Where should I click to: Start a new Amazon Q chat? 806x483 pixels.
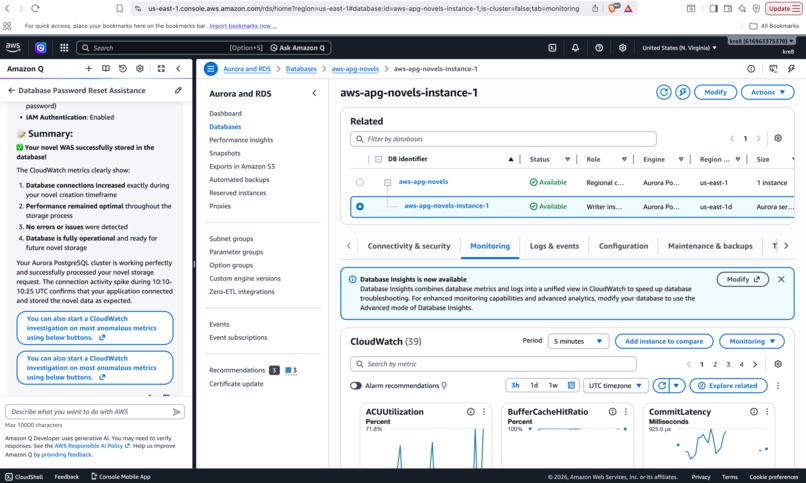pos(88,68)
